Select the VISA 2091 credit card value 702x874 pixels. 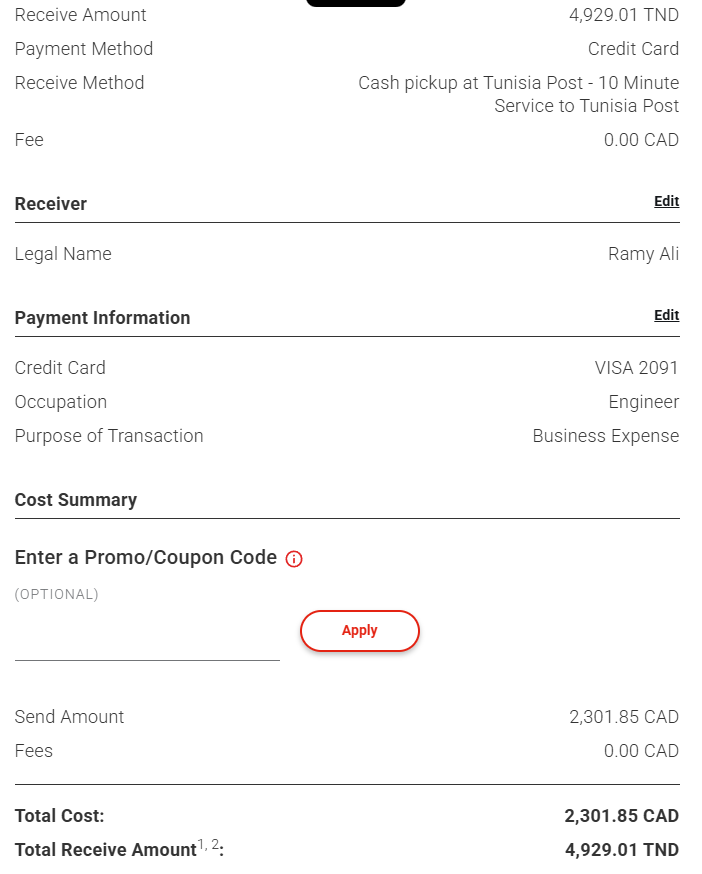tap(636, 368)
